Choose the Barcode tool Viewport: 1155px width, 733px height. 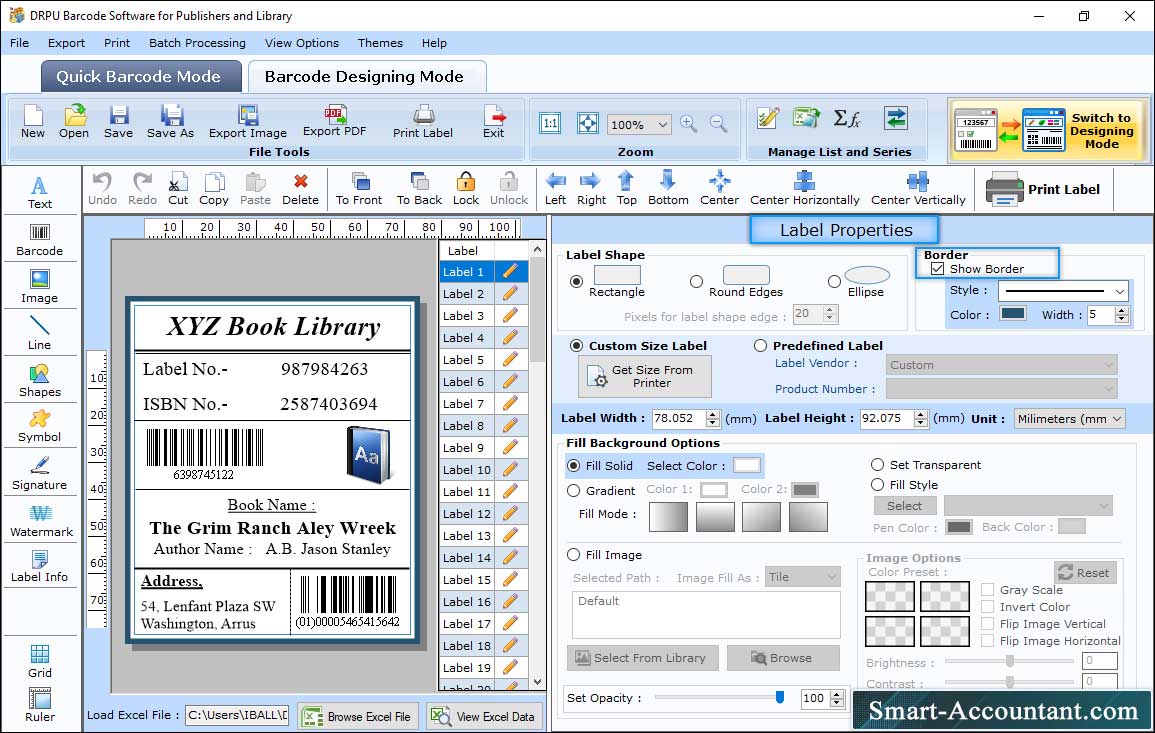coord(40,240)
